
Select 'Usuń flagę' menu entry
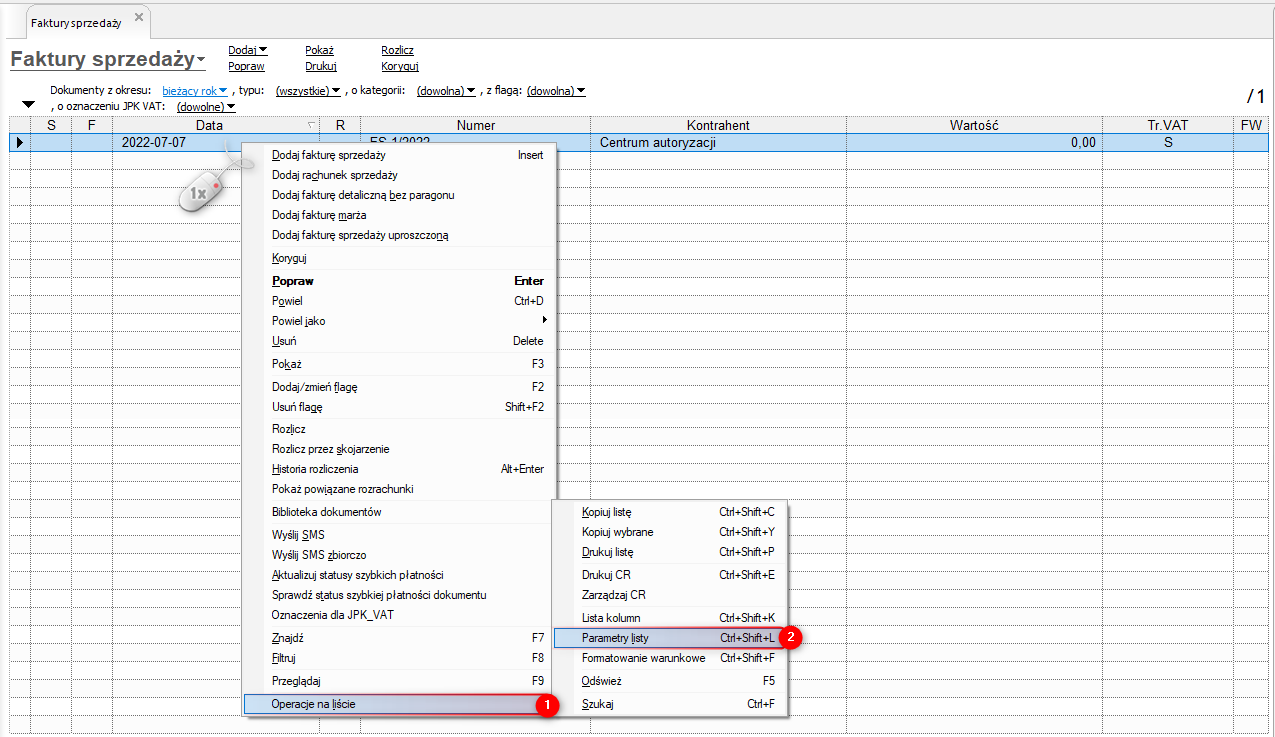point(399,407)
